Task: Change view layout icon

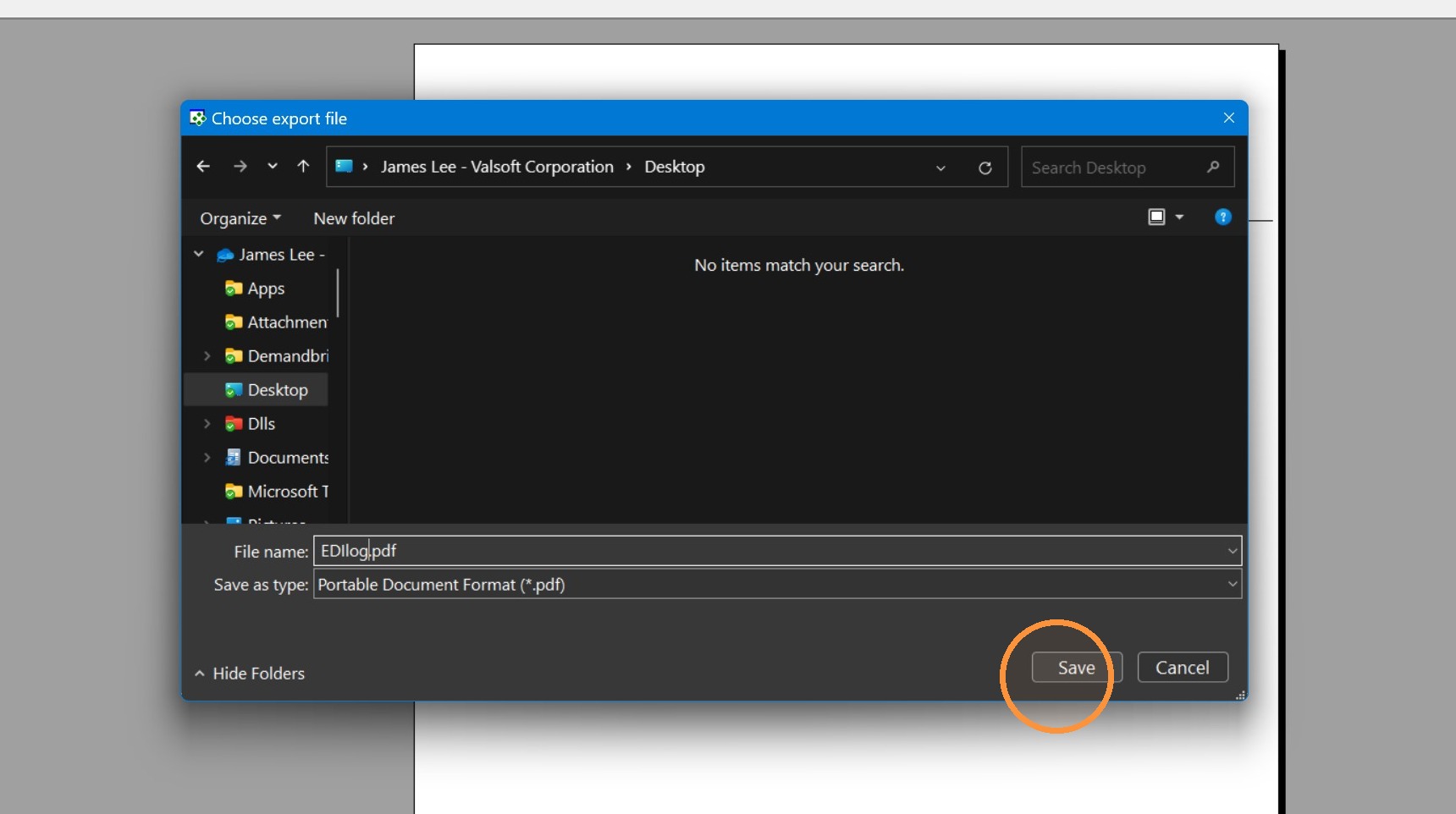Action: [1156, 217]
